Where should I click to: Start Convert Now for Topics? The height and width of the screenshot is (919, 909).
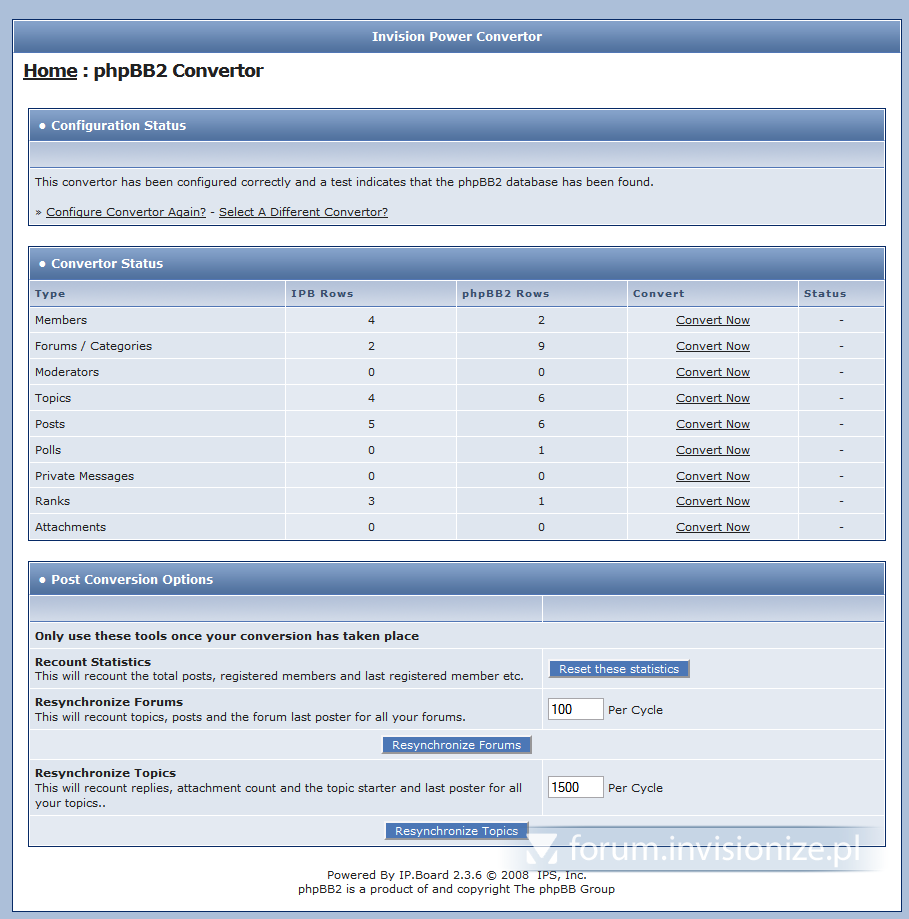(712, 398)
